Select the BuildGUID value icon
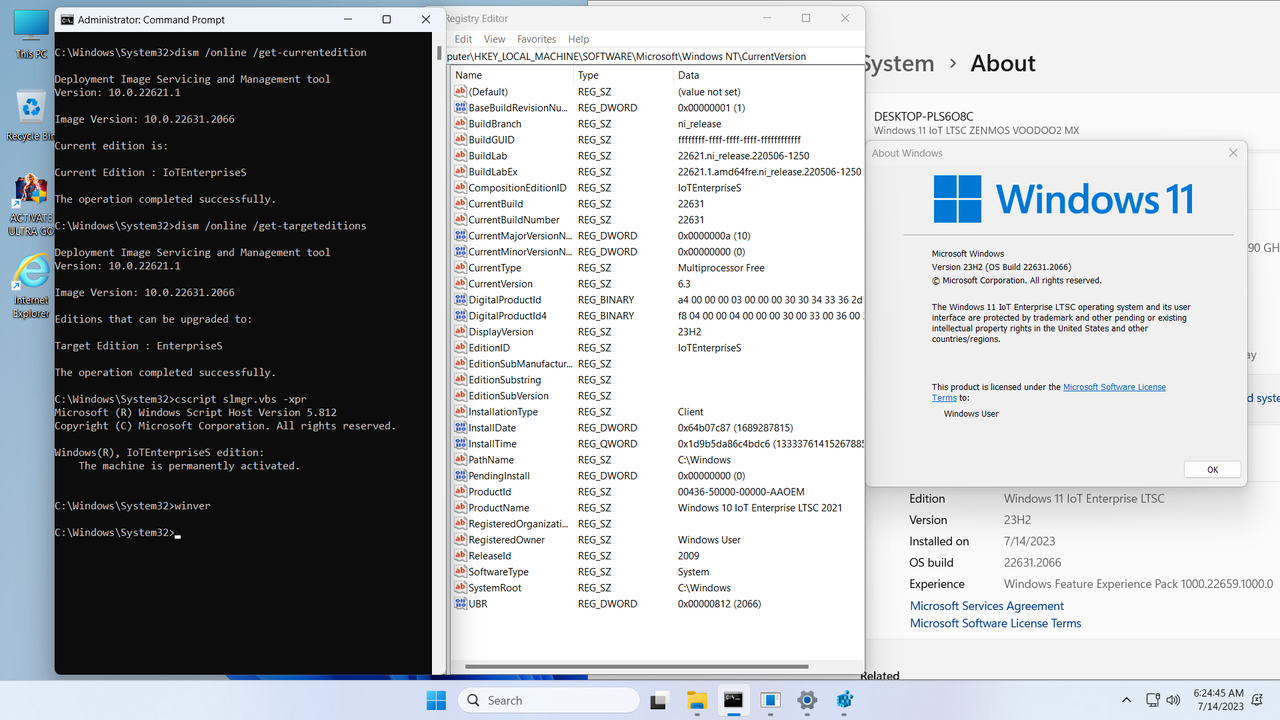Screen dimensions: 1280x720 460,140
